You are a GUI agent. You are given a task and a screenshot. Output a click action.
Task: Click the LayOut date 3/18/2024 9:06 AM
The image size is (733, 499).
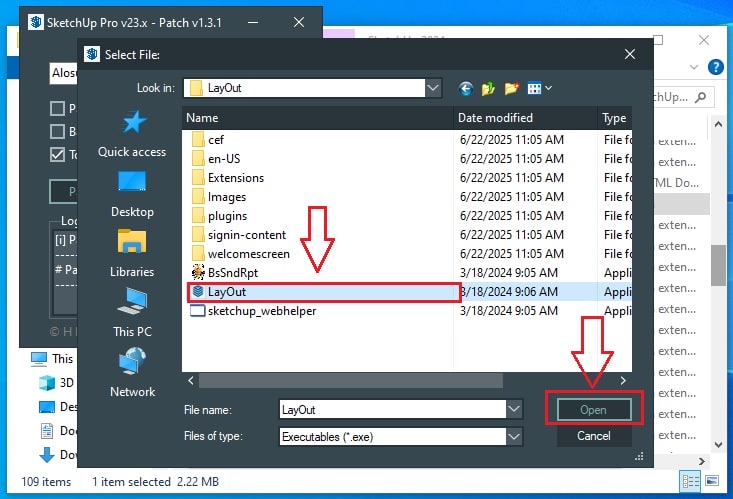pyautogui.click(x=510, y=292)
